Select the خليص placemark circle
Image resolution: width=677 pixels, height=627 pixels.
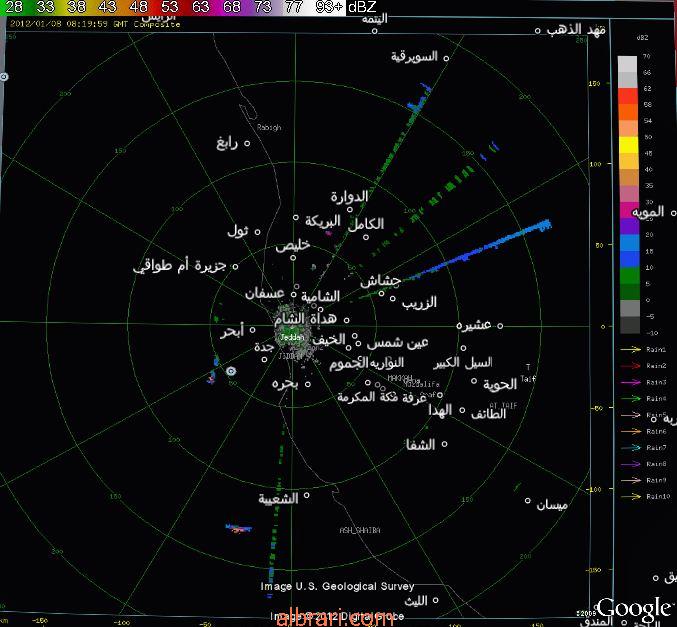coord(293,258)
